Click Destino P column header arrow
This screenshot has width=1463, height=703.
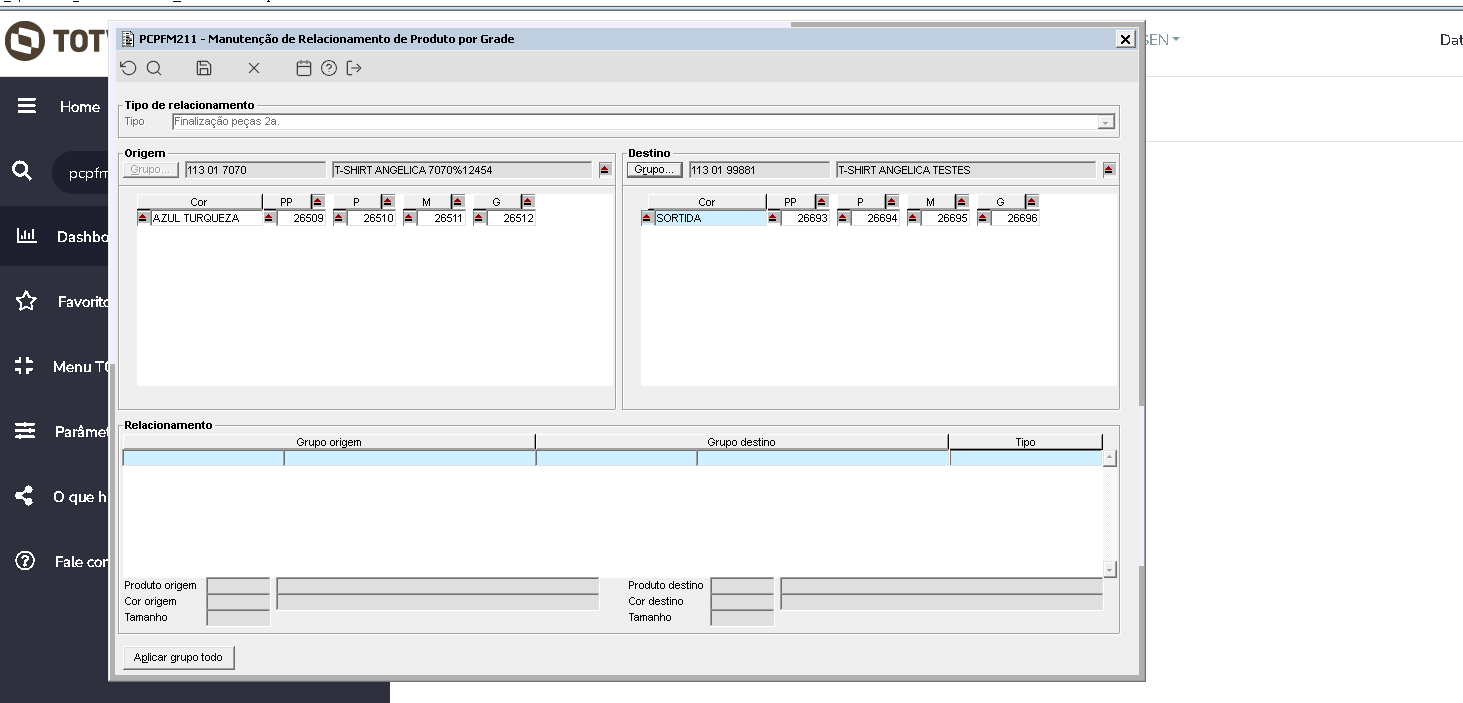click(891, 201)
